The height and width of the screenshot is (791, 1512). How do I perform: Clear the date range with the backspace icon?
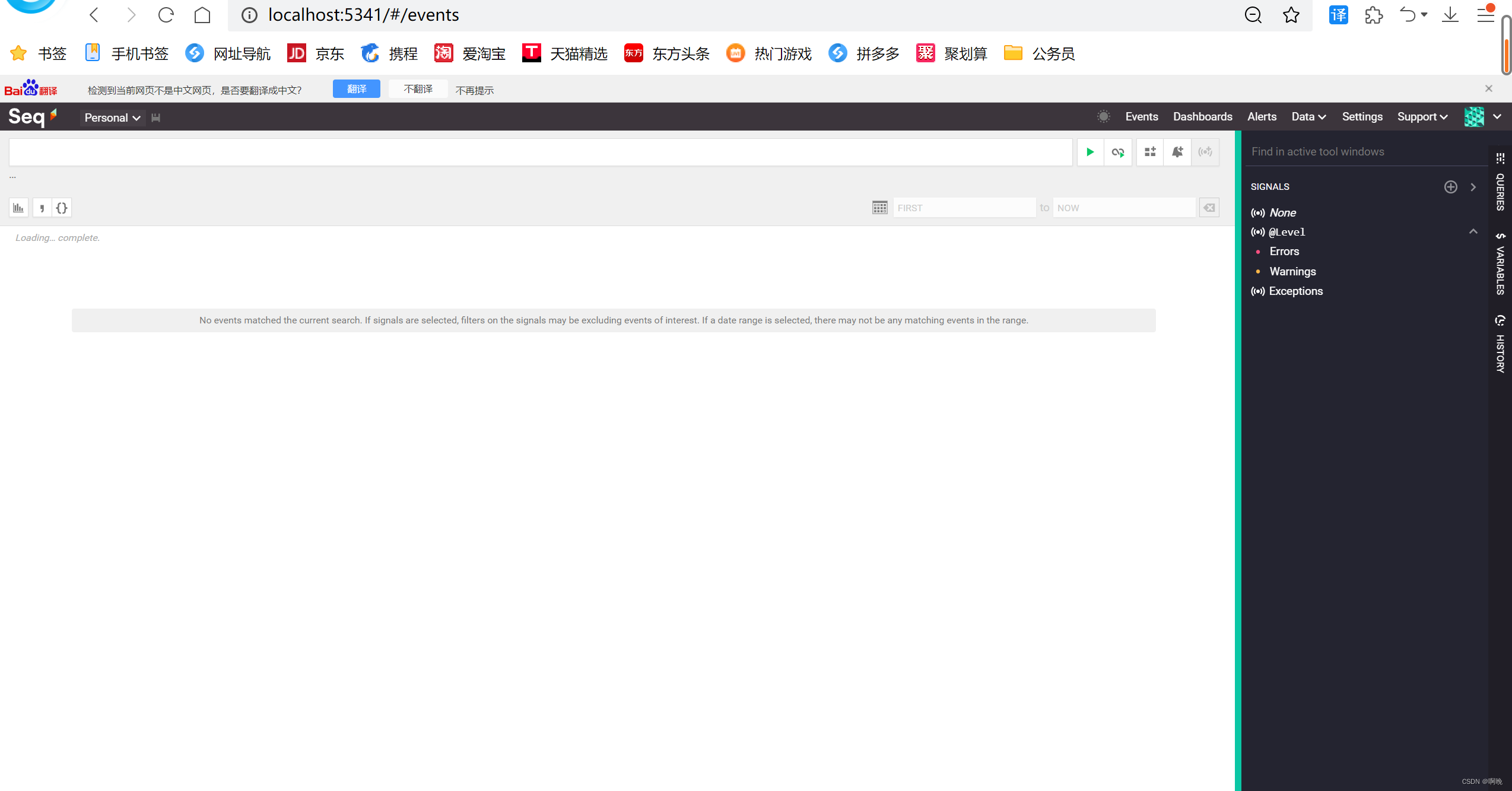[x=1209, y=208]
